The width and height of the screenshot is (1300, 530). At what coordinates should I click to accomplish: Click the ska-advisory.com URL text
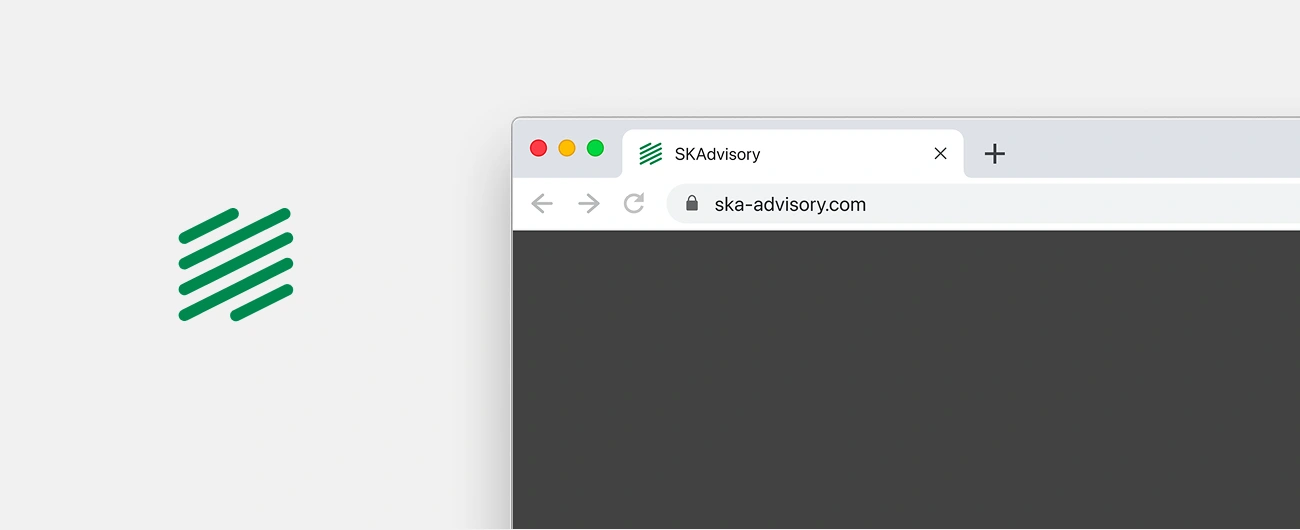(790, 204)
